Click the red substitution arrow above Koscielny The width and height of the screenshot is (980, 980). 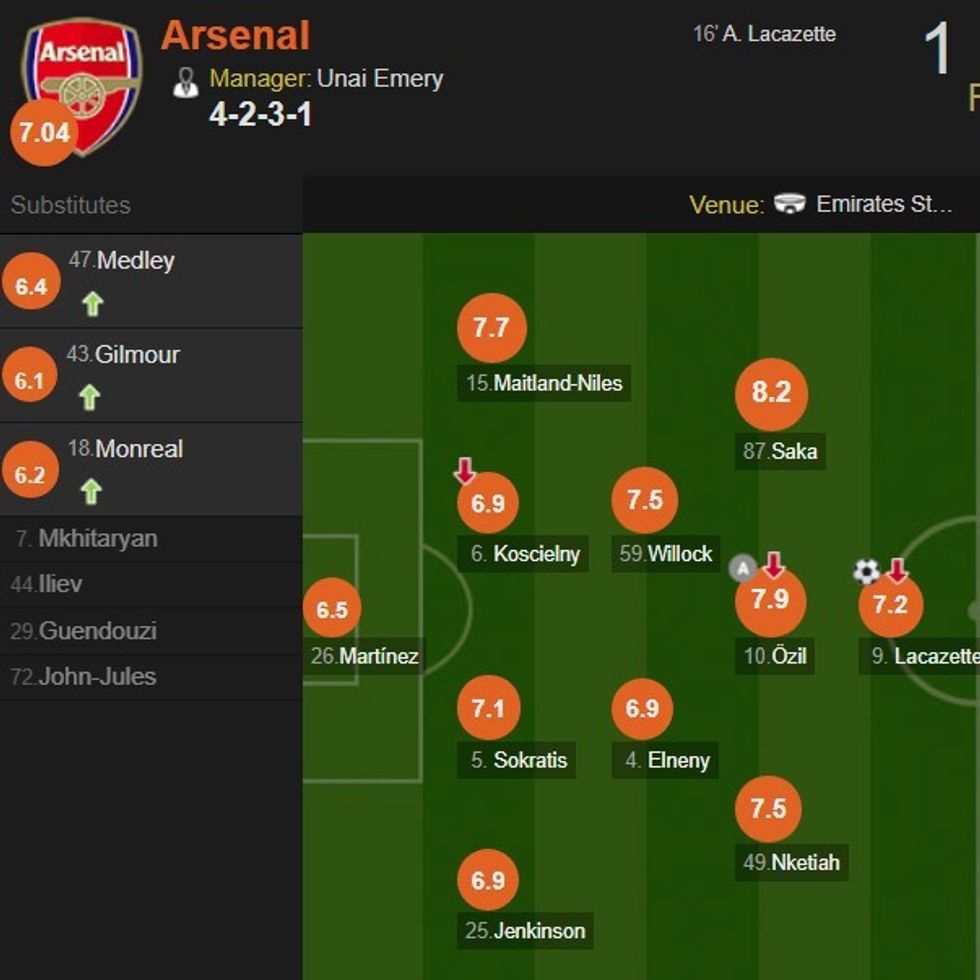point(465,470)
